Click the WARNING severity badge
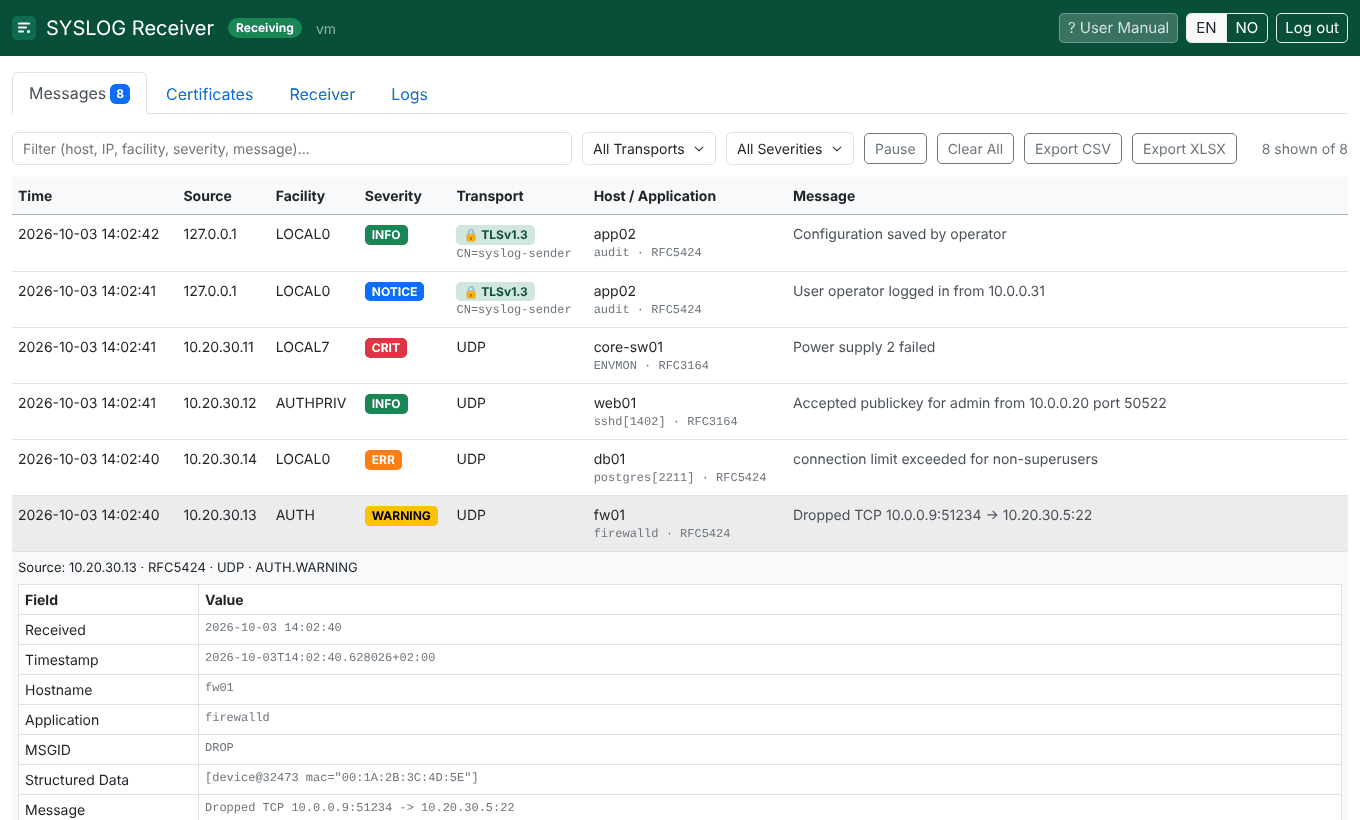Viewport: 1360px width, 820px height. pyautogui.click(x=401, y=516)
